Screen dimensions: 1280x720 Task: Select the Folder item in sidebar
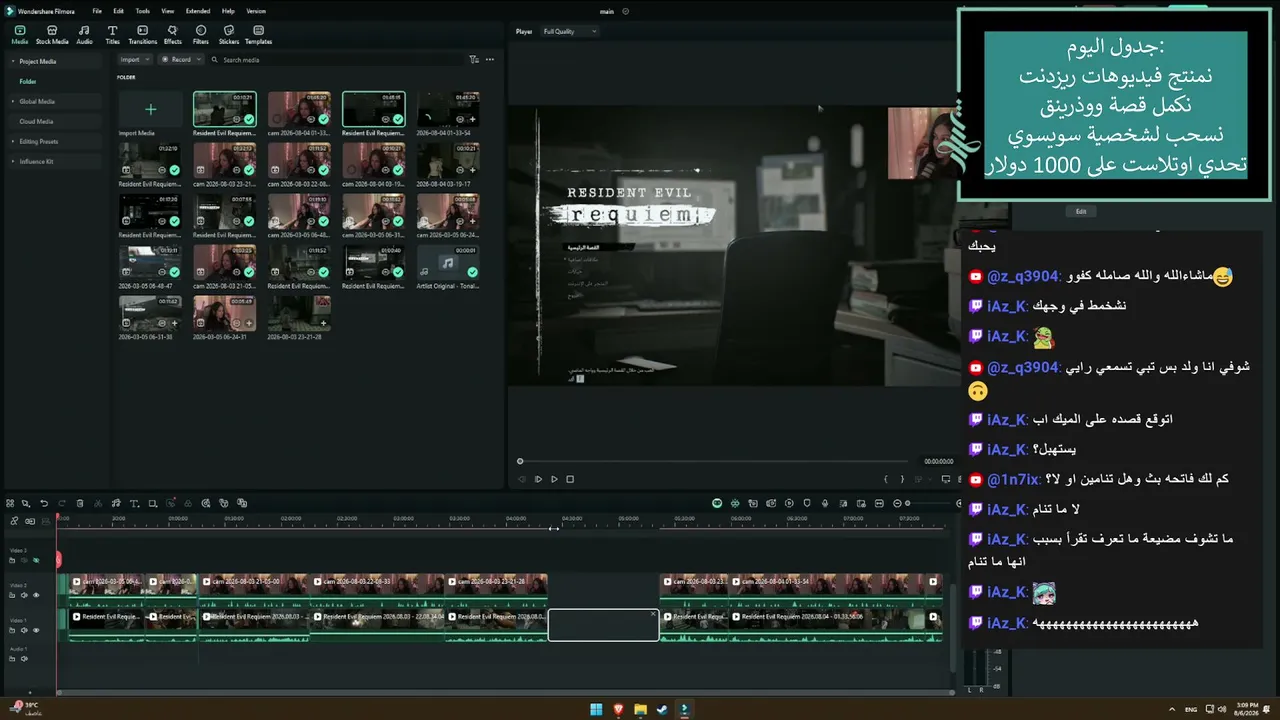tap(28, 81)
